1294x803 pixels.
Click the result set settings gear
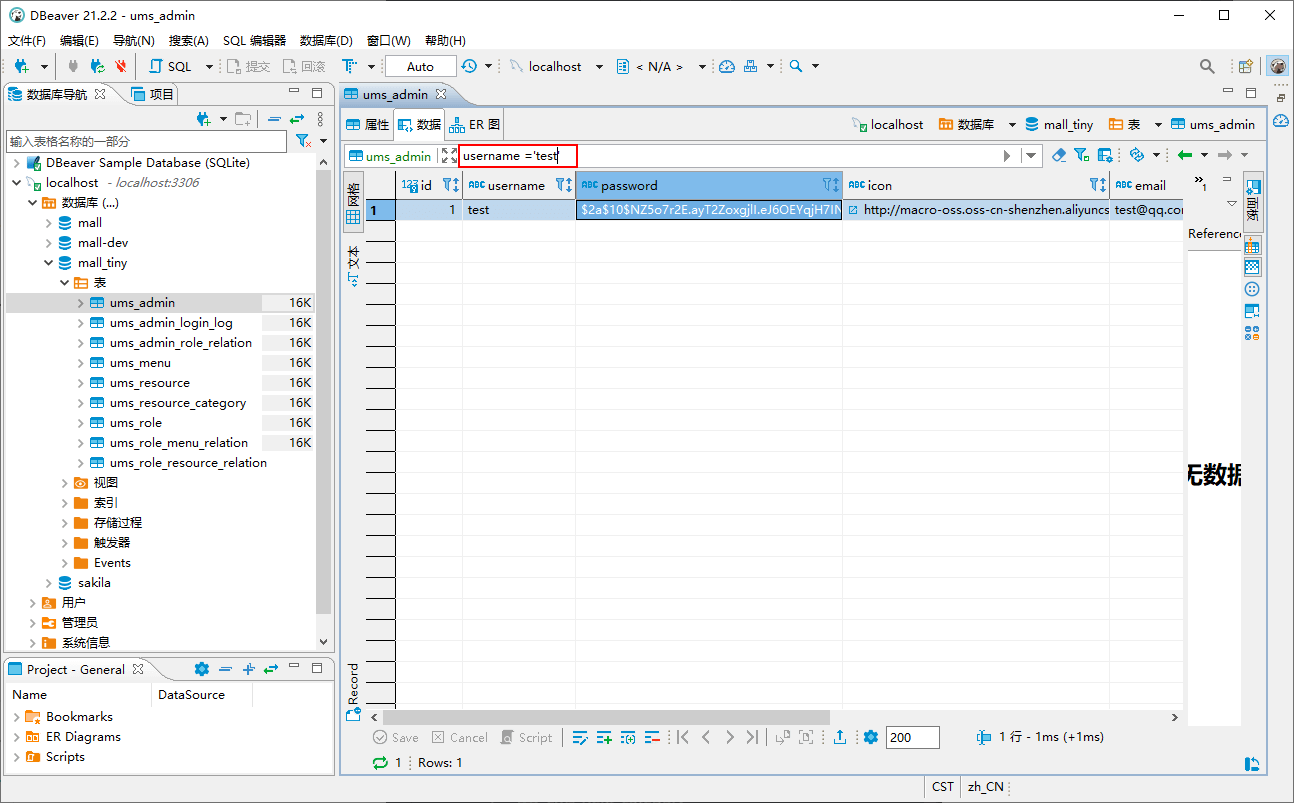pyautogui.click(x=870, y=737)
